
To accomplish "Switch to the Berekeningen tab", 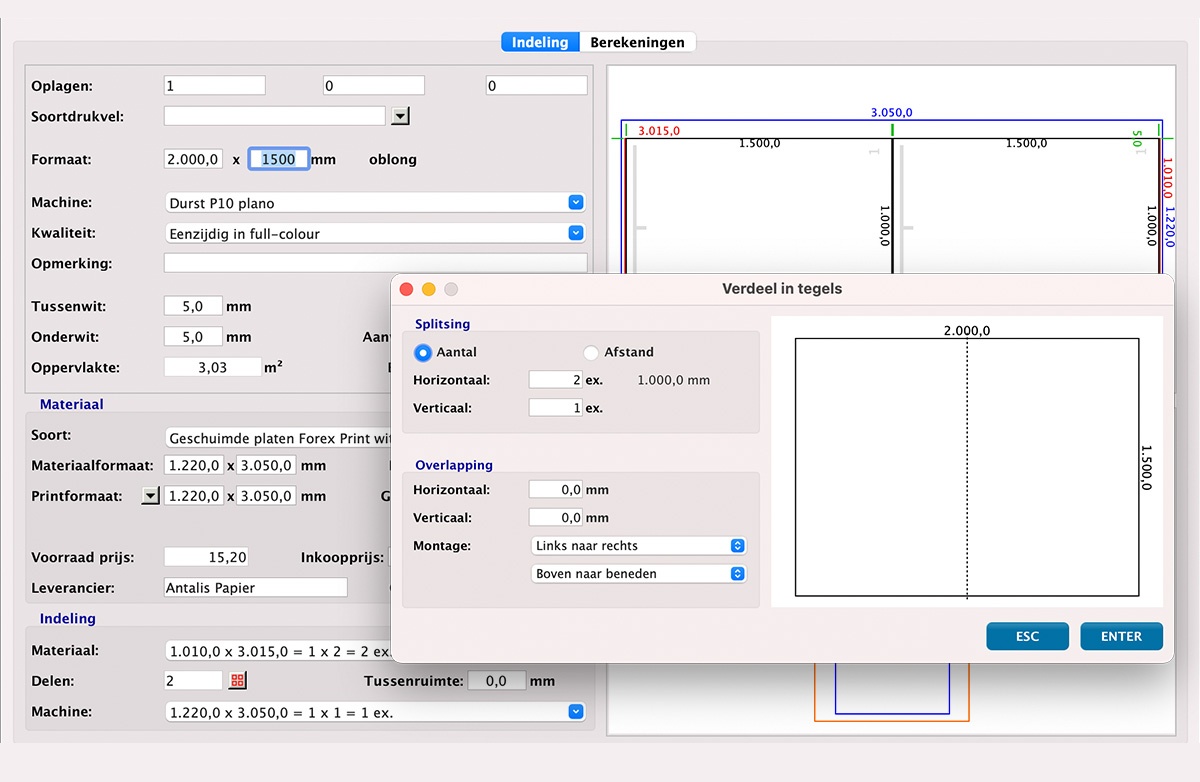I will coord(637,42).
